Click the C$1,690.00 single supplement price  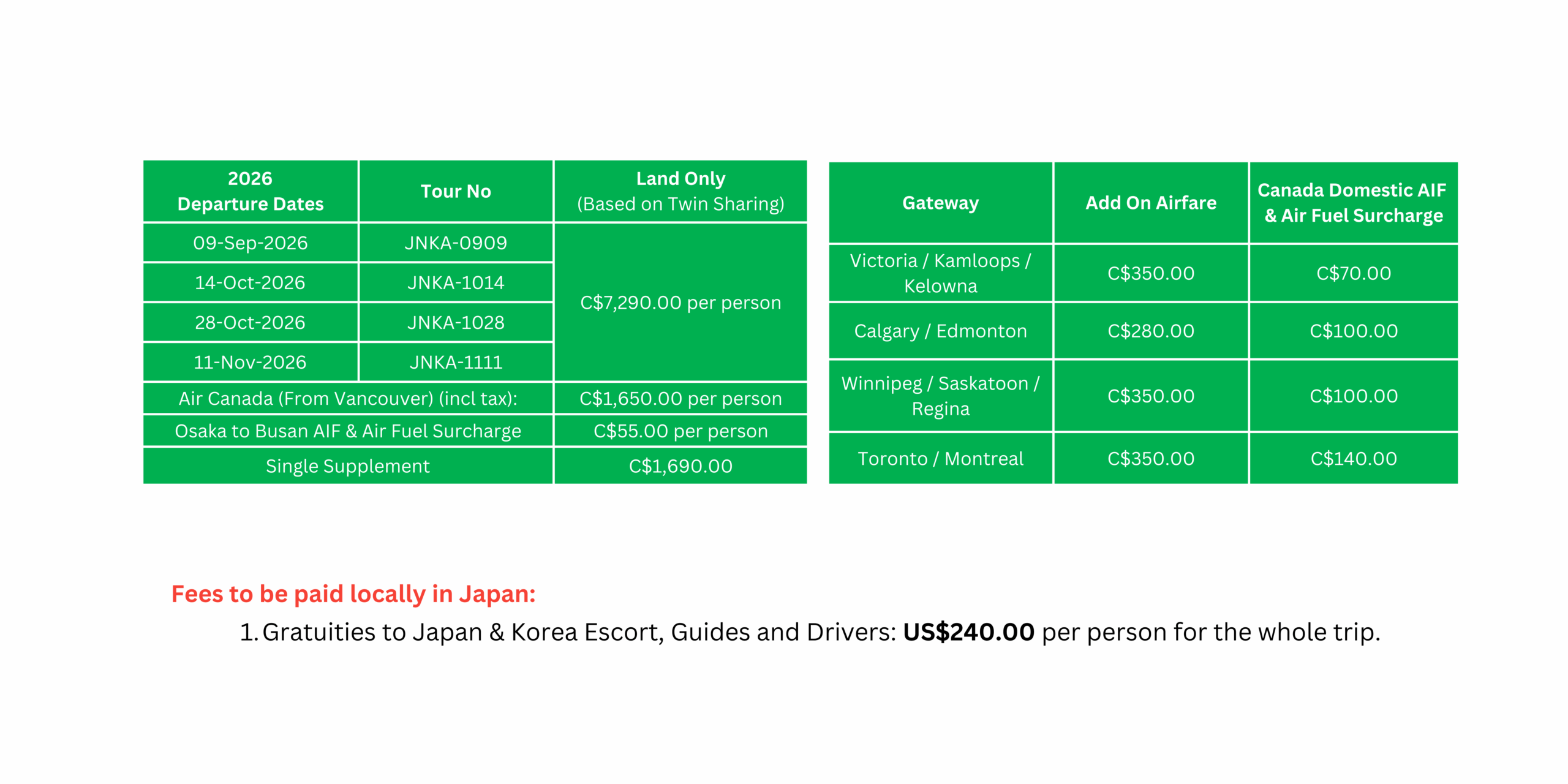pos(680,466)
